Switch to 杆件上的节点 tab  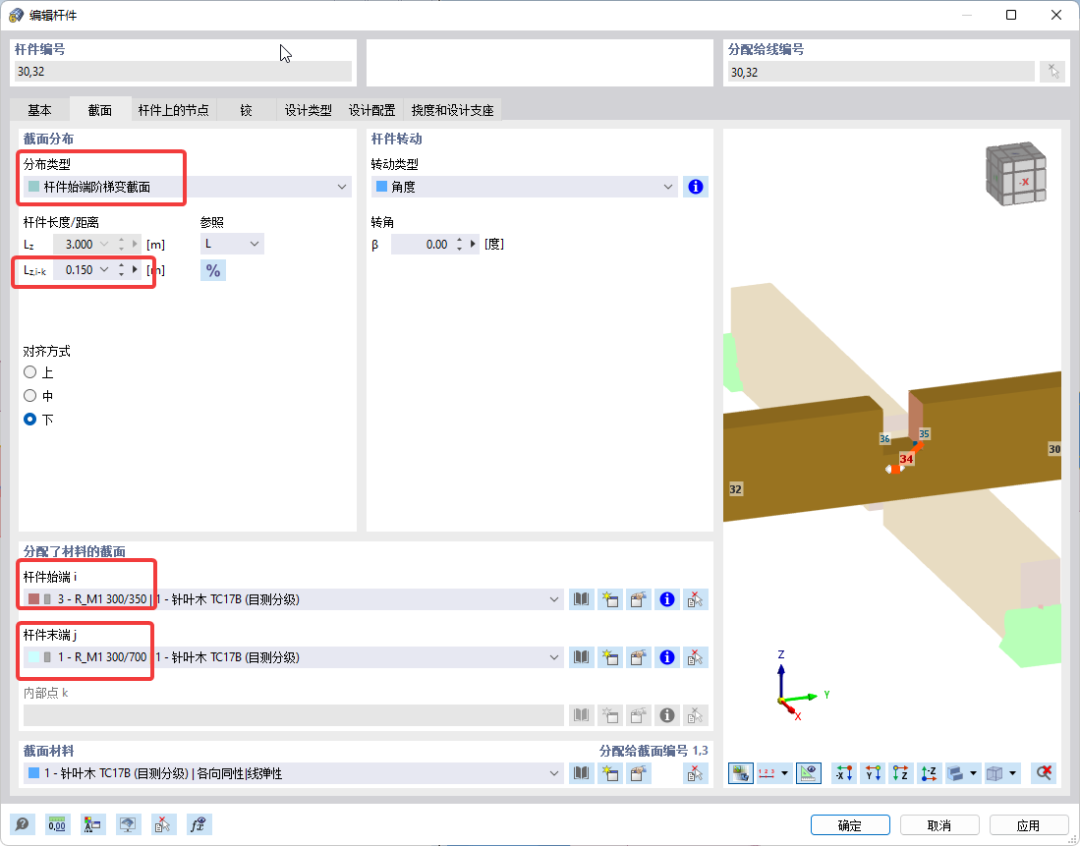click(x=174, y=110)
